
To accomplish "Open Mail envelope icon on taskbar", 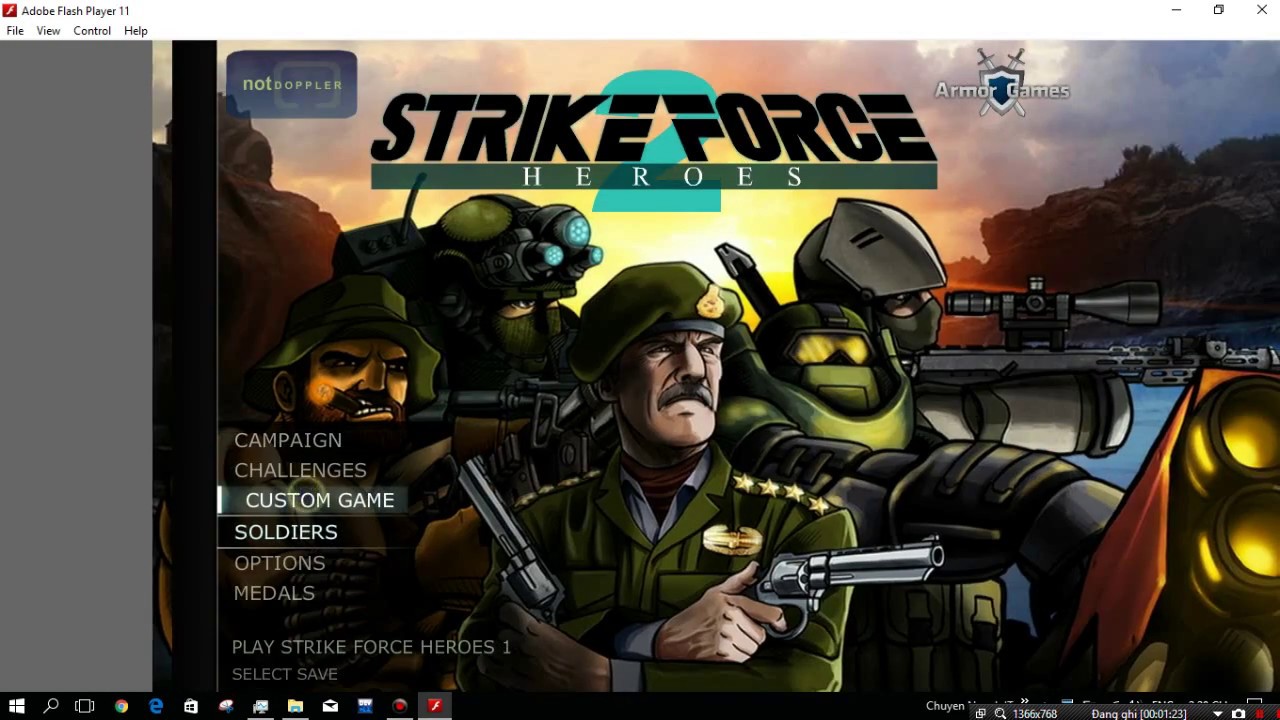I will tap(330, 706).
